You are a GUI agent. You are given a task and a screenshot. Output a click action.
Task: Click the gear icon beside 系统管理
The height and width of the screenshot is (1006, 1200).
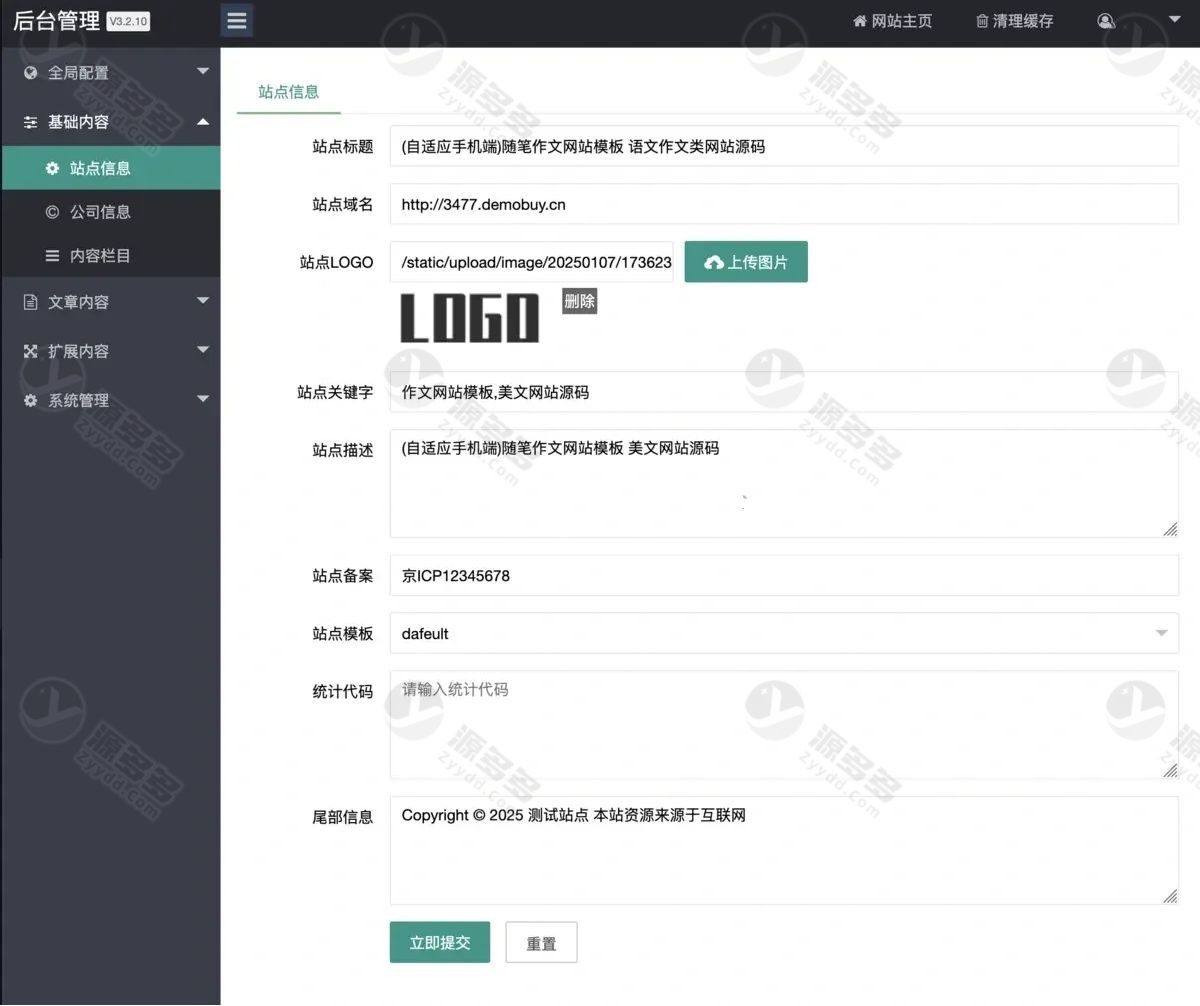[x=30, y=400]
